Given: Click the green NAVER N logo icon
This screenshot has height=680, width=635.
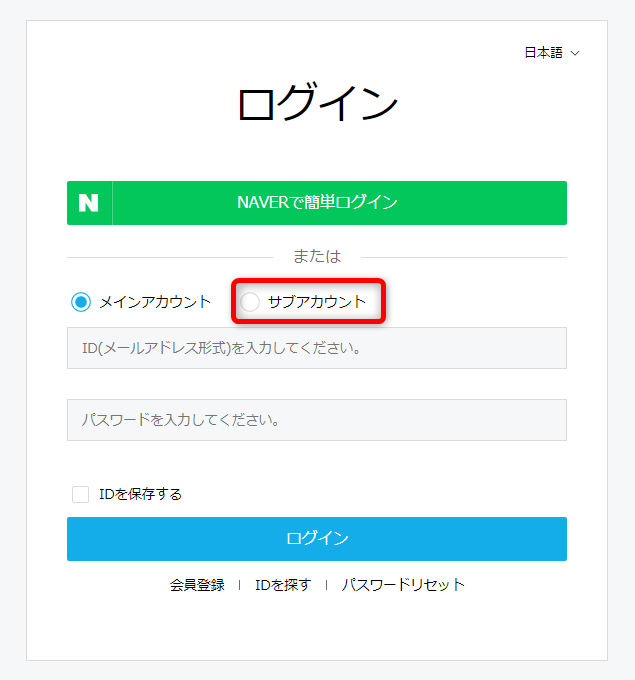Looking at the screenshot, I should pyautogui.click(x=89, y=203).
